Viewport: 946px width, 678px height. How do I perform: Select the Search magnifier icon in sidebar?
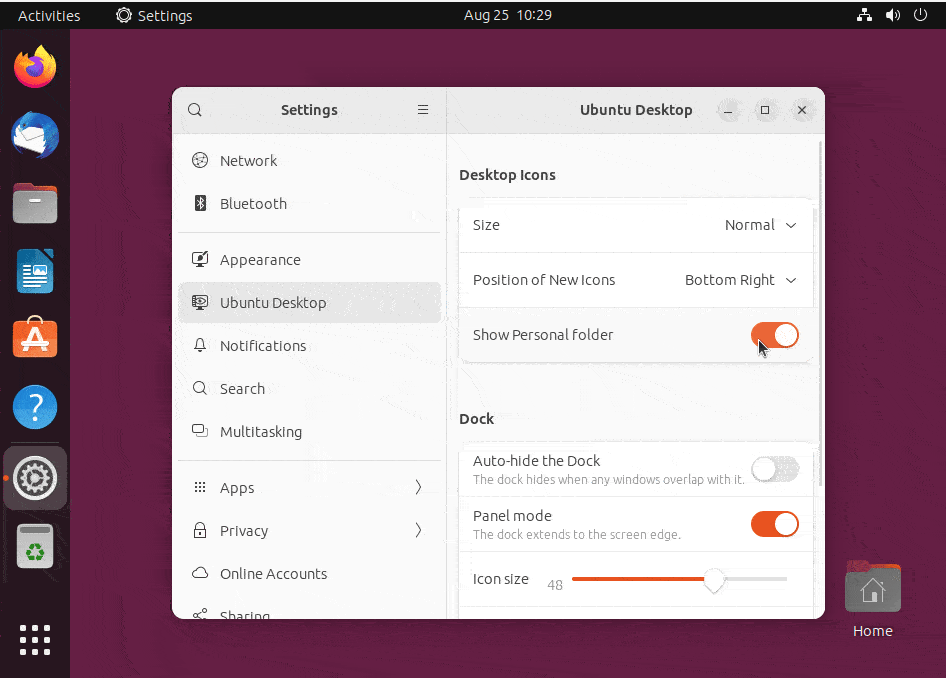pyautogui.click(x=202, y=388)
